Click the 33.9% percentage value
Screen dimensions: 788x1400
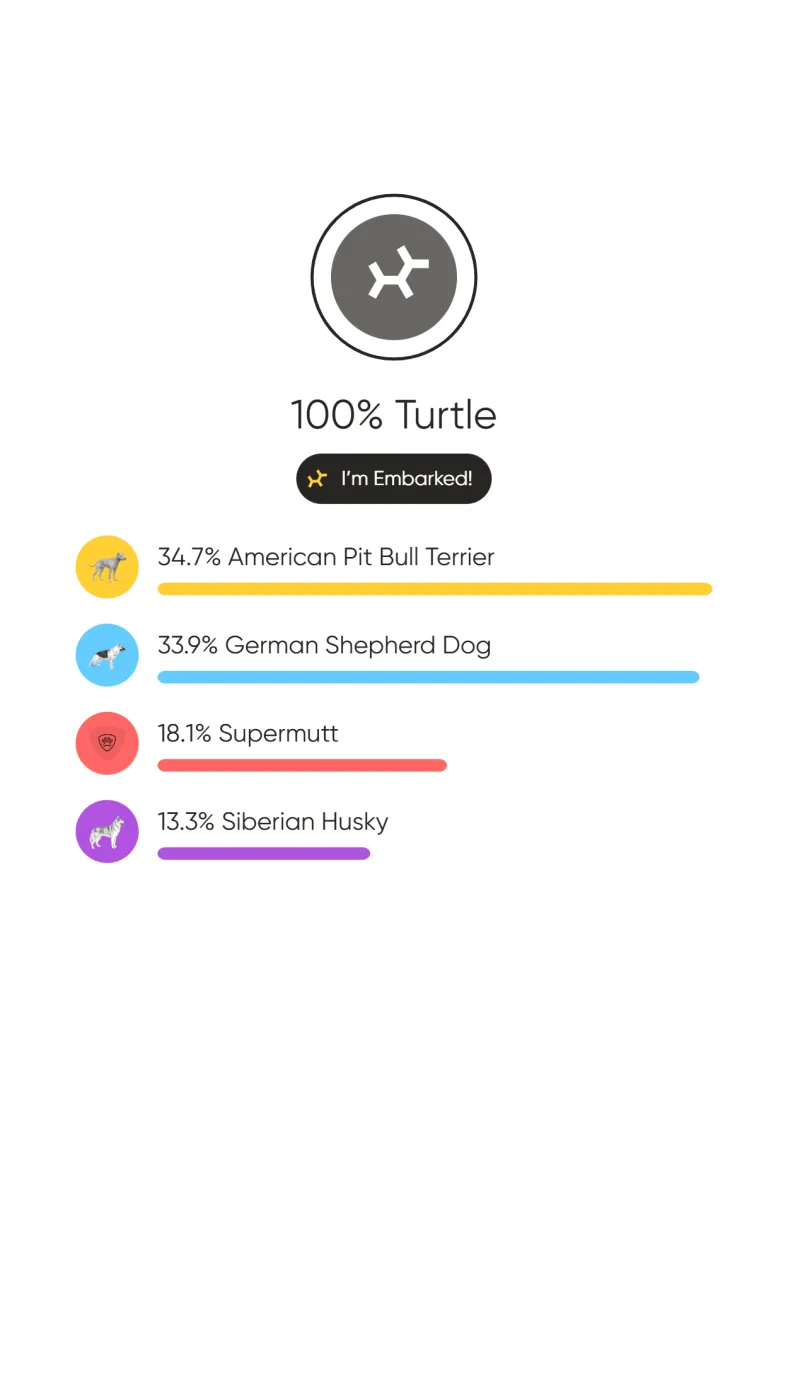pyautogui.click(x=187, y=645)
